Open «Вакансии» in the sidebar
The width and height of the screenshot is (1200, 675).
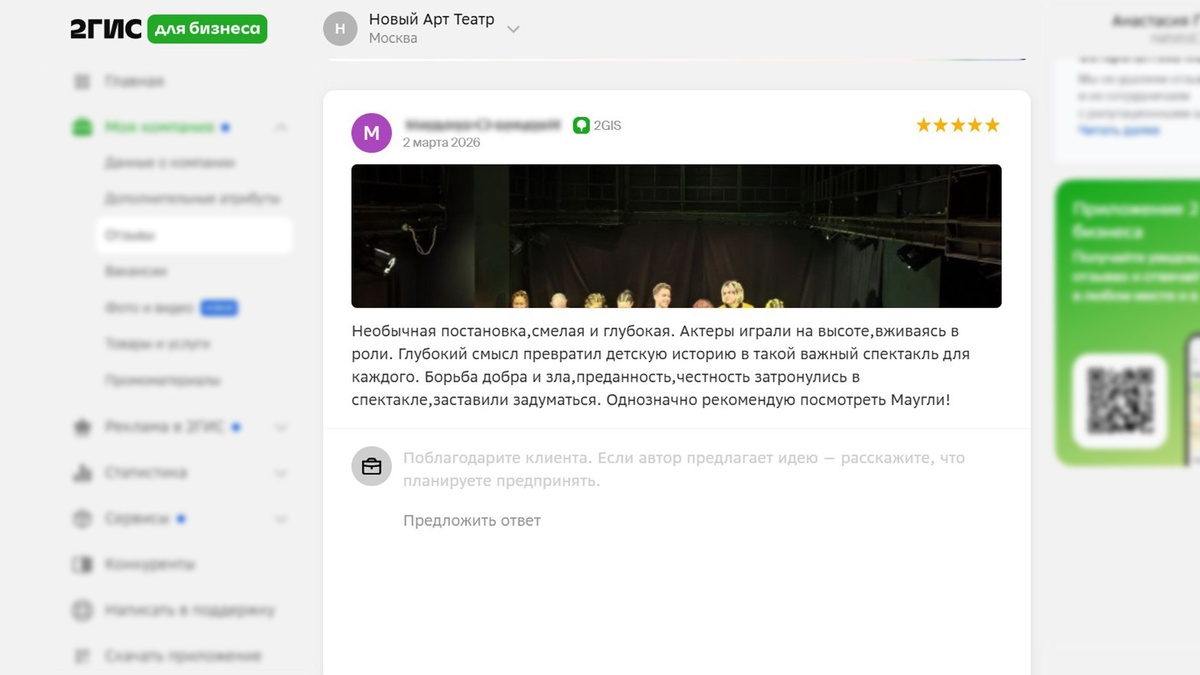pos(136,271)
